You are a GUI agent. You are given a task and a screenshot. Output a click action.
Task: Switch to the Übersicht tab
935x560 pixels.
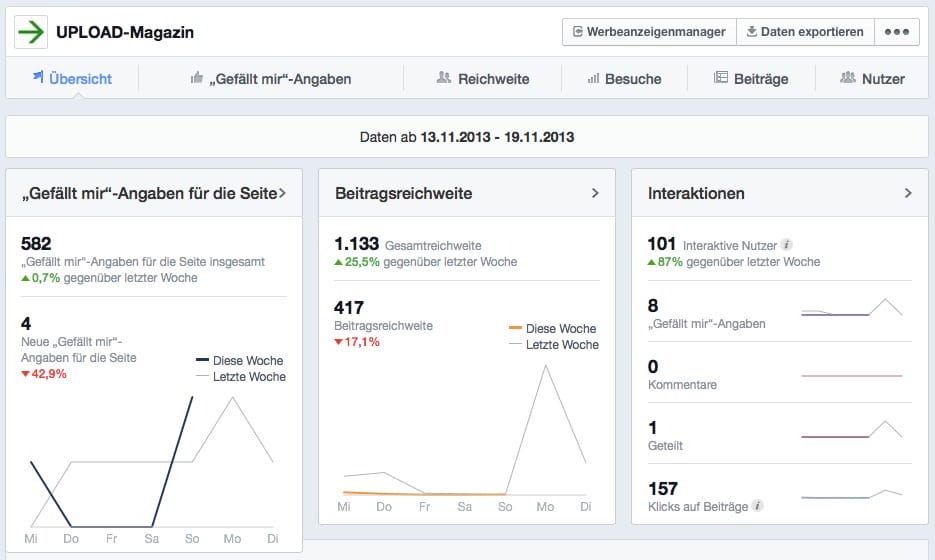coord(72,79)
